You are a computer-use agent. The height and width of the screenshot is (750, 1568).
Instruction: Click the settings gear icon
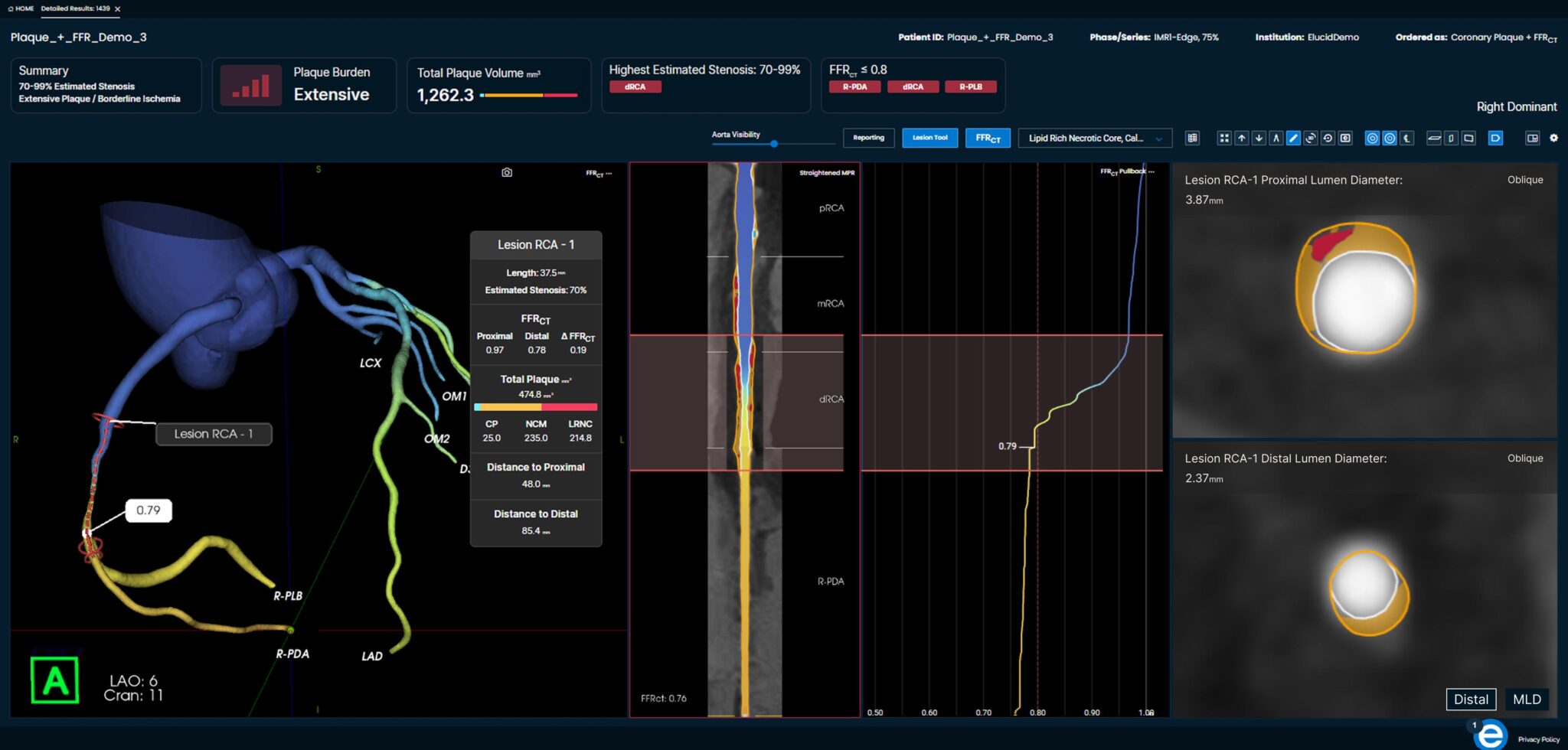pos(1553,139)
